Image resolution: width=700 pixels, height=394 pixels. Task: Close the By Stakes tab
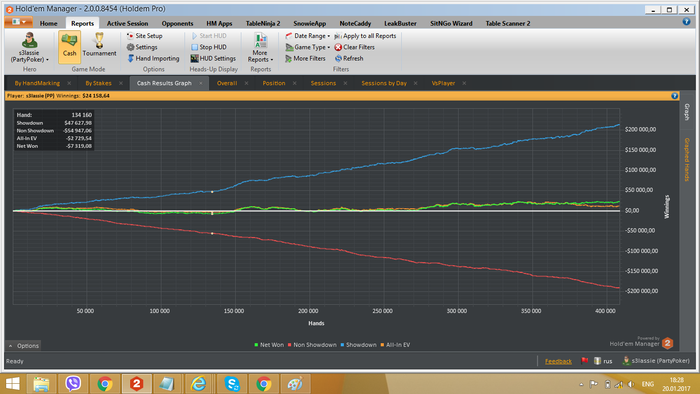[x=121, y=83]
